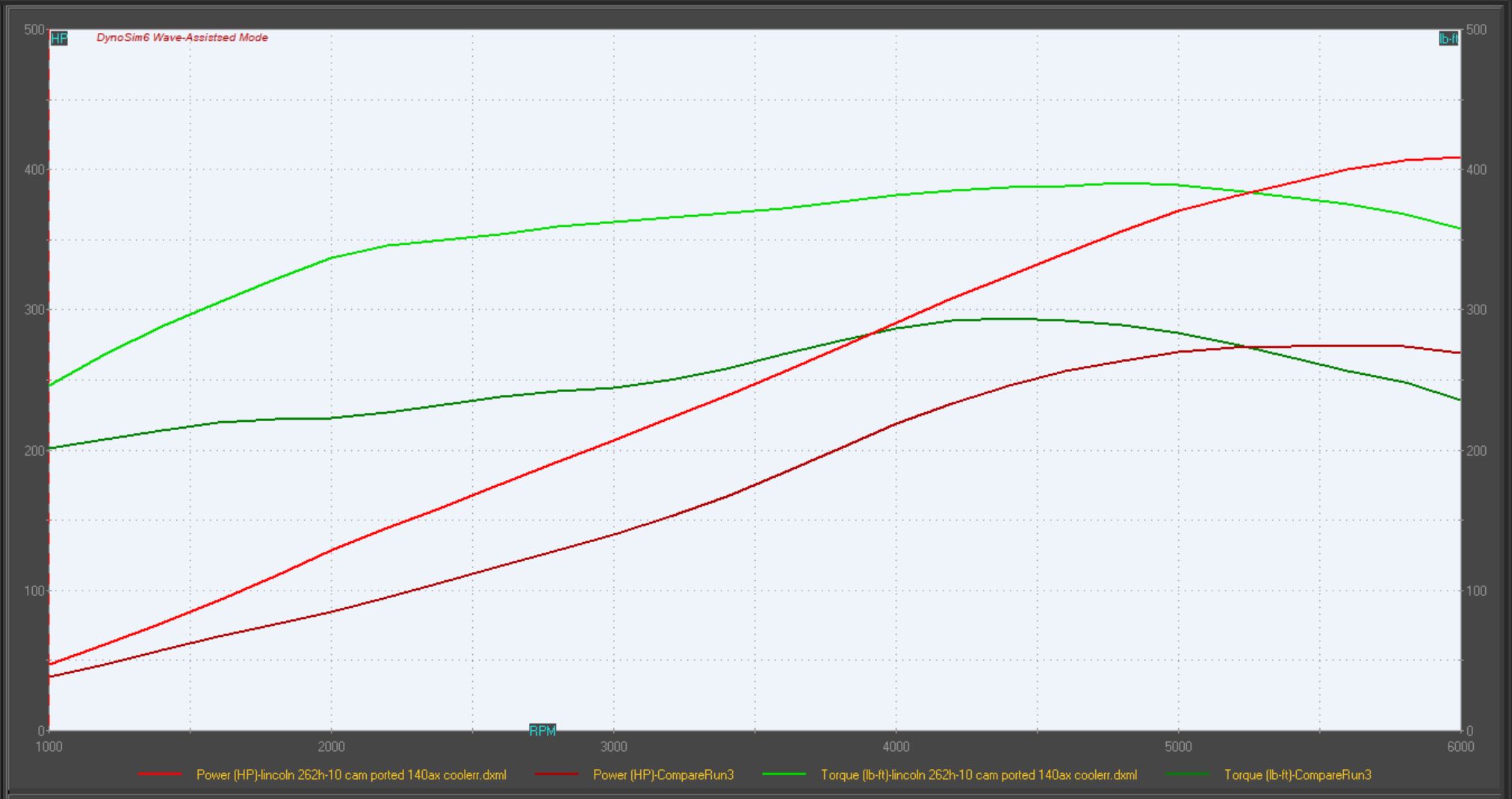The image size is (1512, 799).
Task: Click the 5000 RPM axis tick label
Action: tap(1178, 747)
